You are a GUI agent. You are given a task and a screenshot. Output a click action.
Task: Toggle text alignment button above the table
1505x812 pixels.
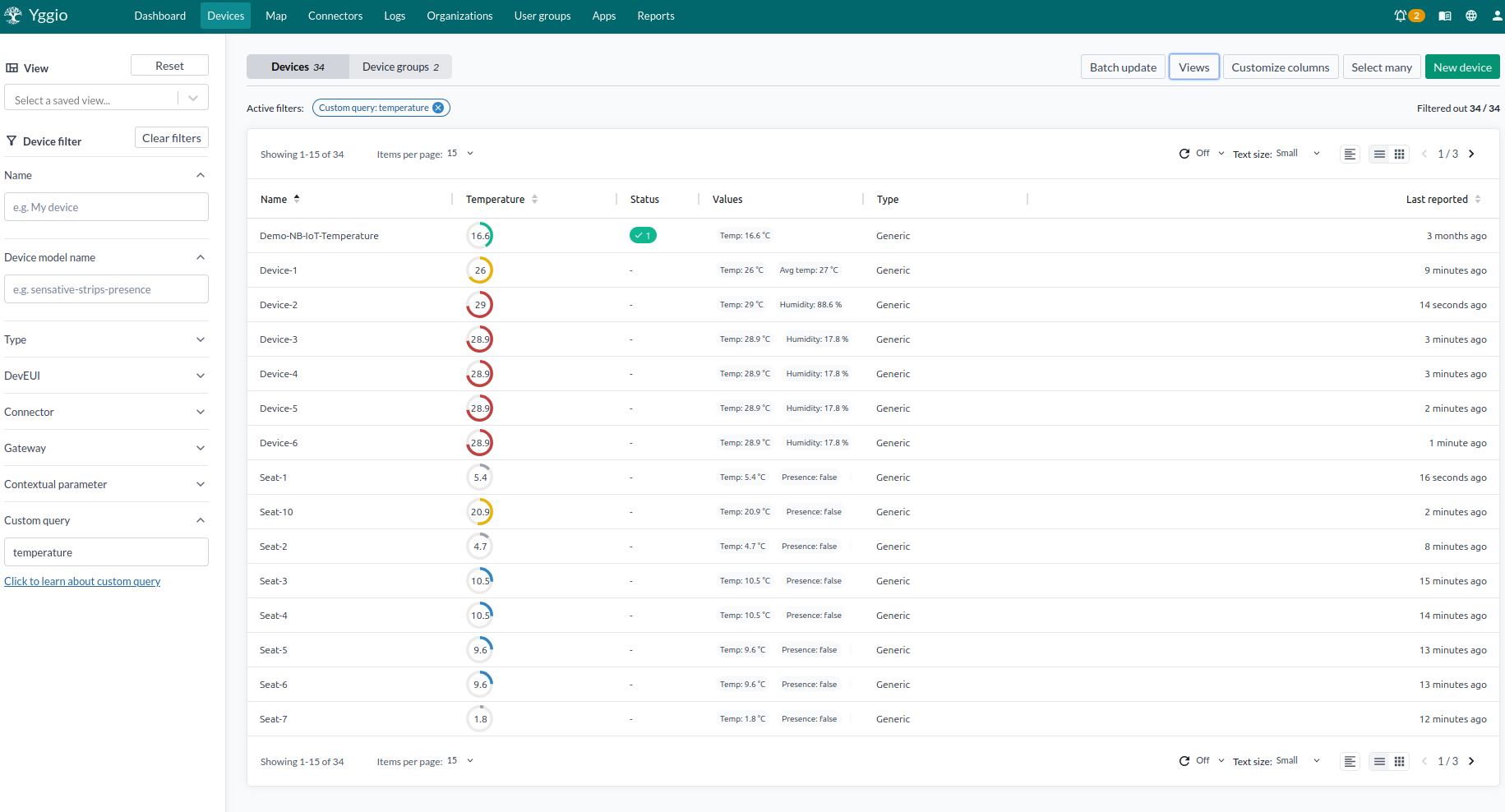[1350, 154]
